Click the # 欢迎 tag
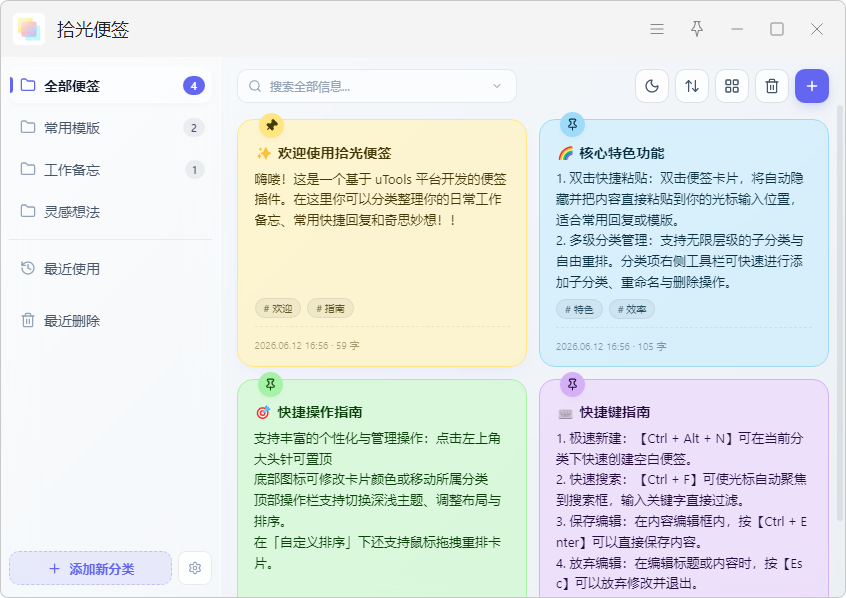This screenshot has height=598, width=846. (x=278, y=309)
